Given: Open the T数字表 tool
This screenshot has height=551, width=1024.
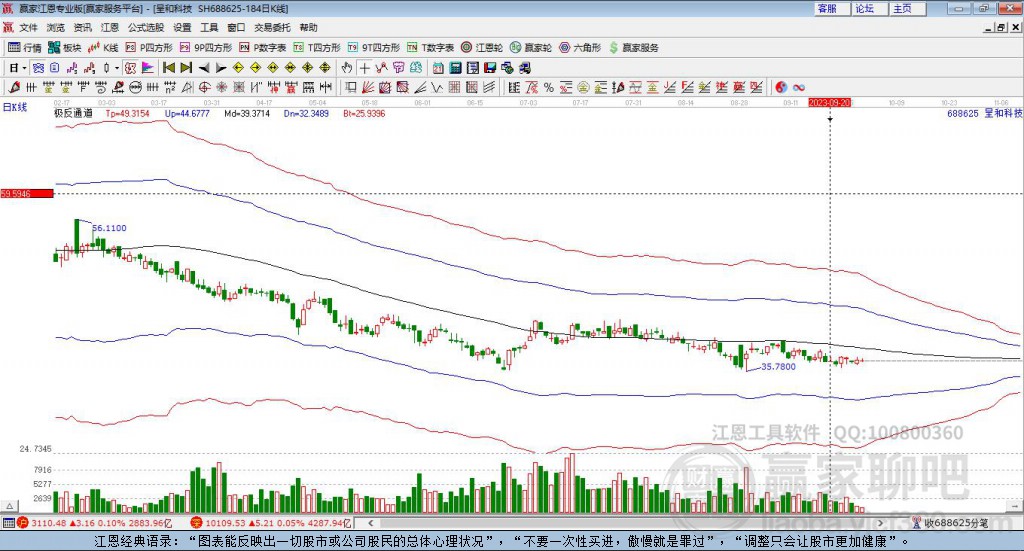Looking at the screenshot, I should [x=430, y=48].
